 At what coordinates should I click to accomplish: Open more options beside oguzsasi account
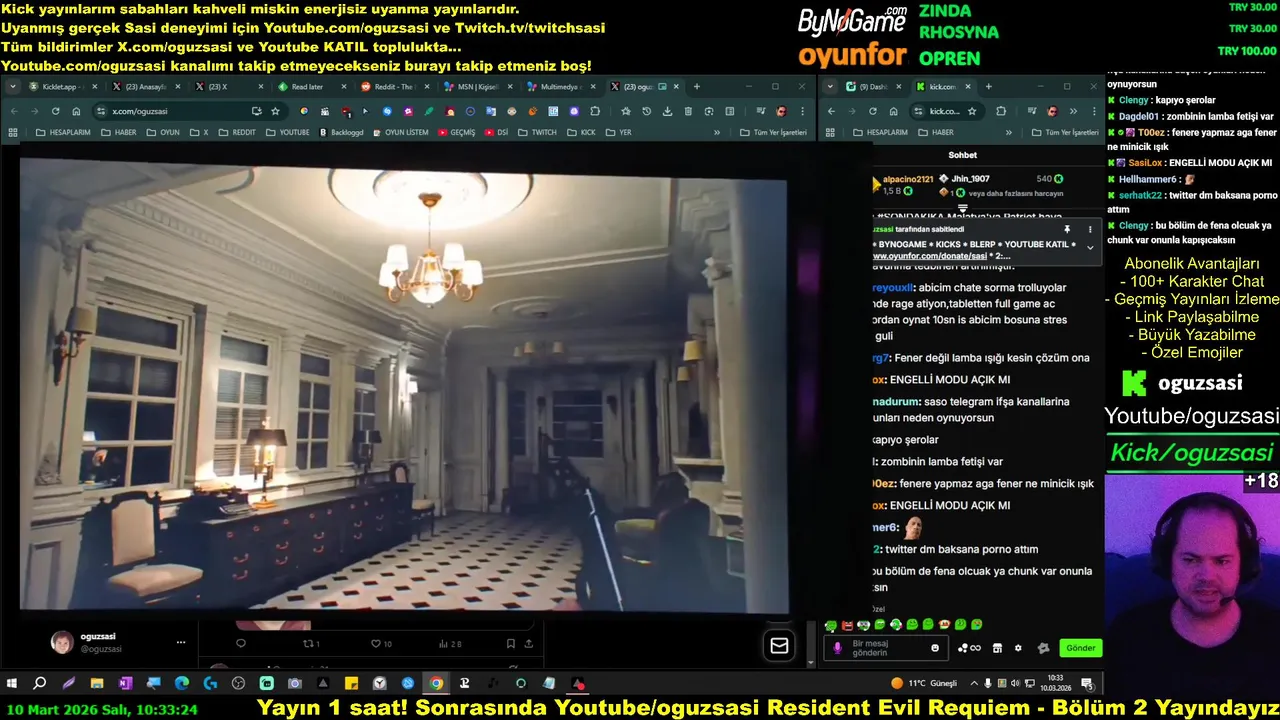(x=180, y=642)
